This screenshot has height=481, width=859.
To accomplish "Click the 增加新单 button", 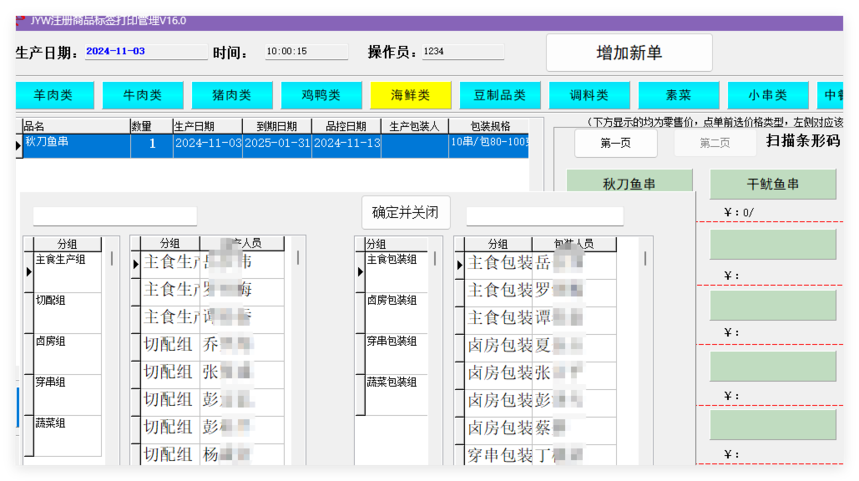I will (x=629, y=53).
